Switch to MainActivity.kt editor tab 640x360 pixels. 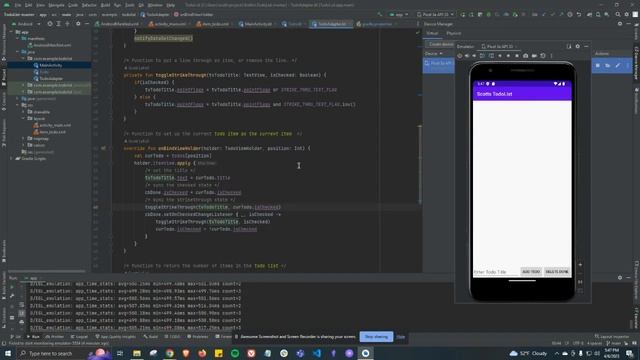255,24
